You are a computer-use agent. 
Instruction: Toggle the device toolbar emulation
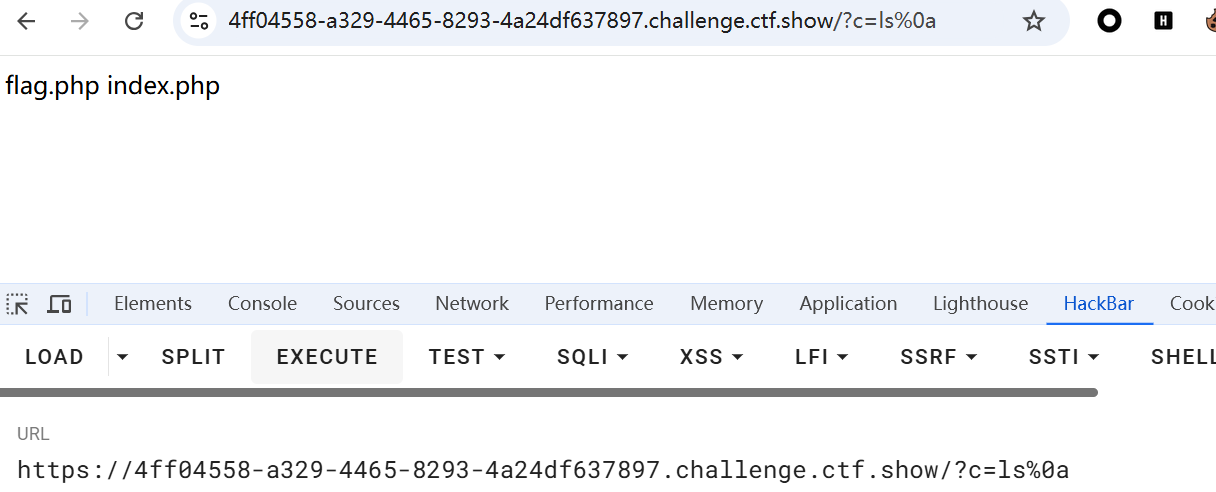pyautogui.click(x=60, y=304)
